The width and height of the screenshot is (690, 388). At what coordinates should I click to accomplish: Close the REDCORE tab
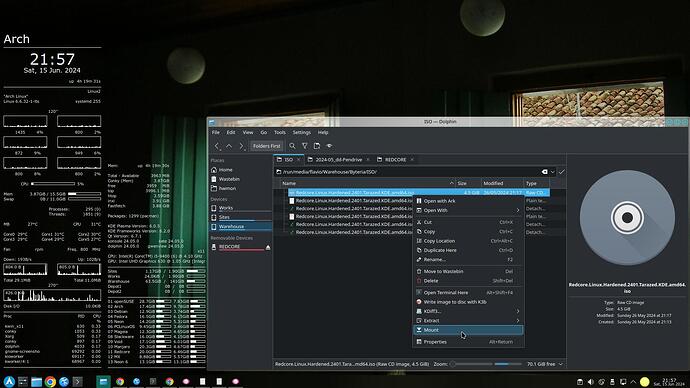tap(412, 160)
